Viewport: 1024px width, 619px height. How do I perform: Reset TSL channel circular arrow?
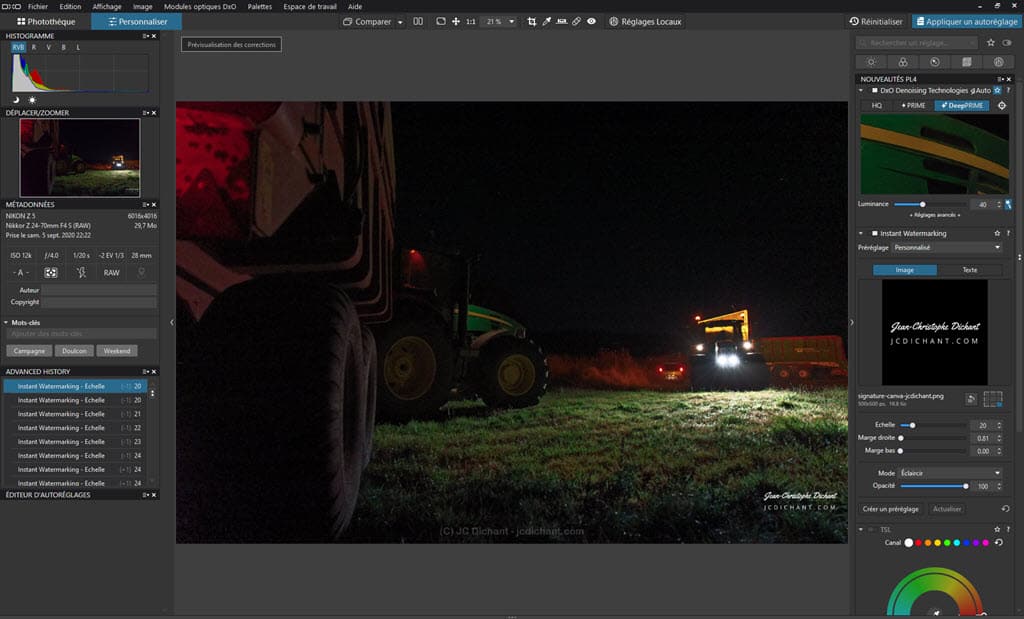point(999,543)
